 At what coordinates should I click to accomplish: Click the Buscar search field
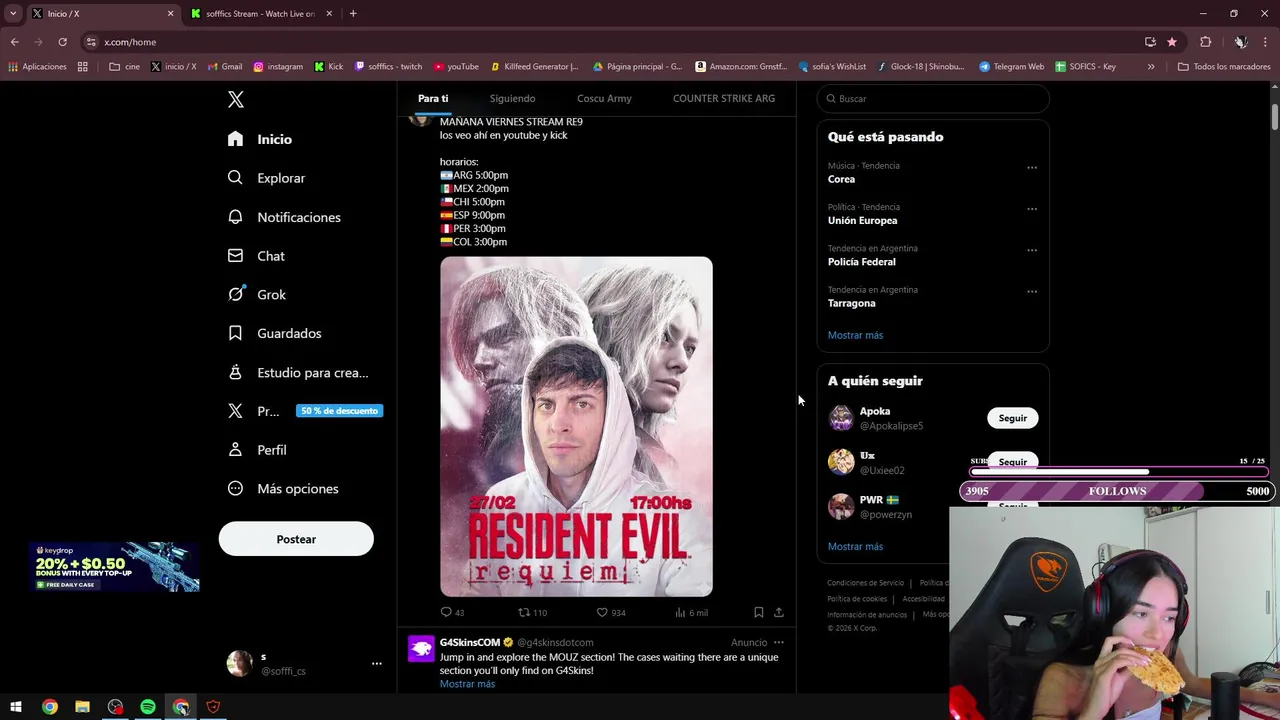933,99
